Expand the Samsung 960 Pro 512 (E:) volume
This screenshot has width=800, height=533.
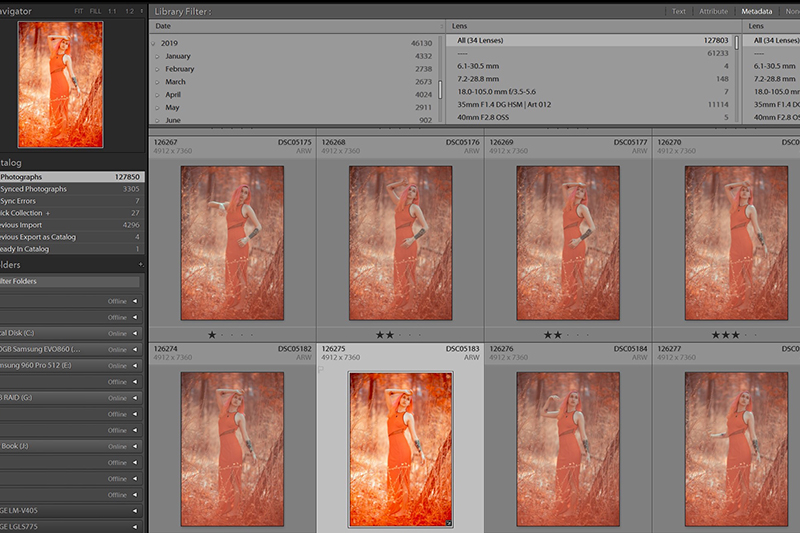[135, 366]
